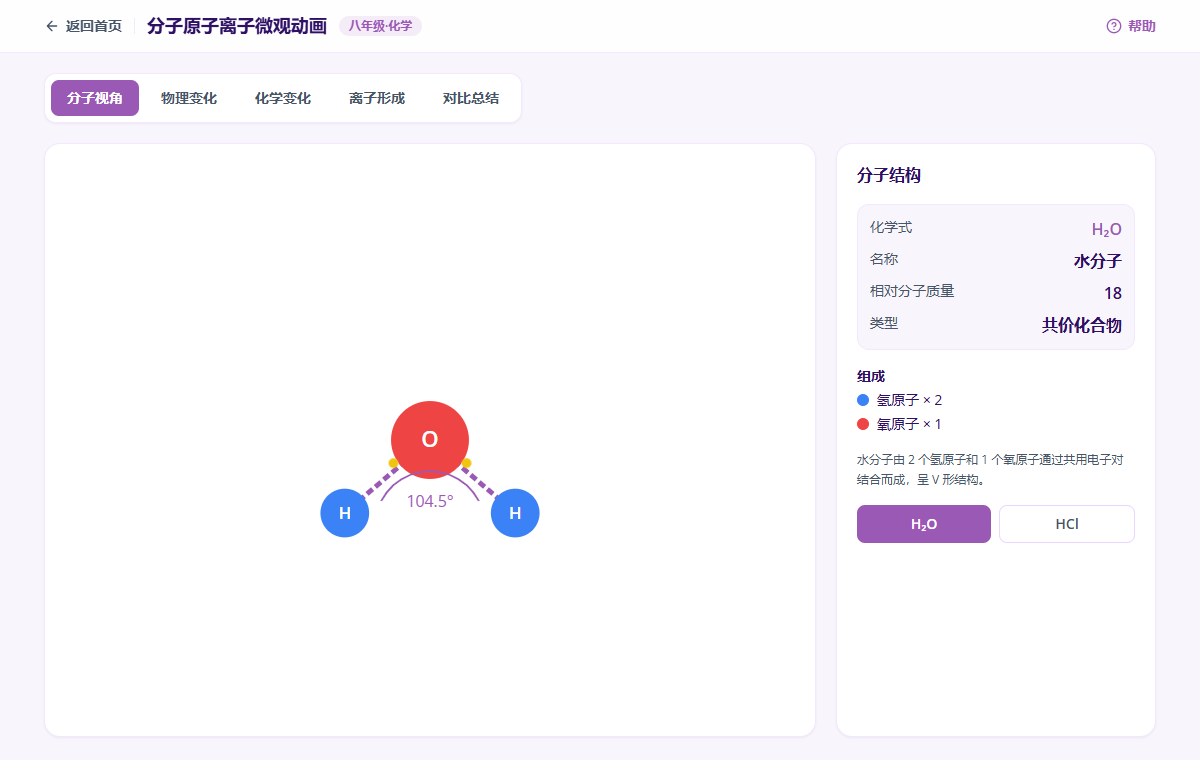Return via 返回首页 link

(x=83, y=26)
